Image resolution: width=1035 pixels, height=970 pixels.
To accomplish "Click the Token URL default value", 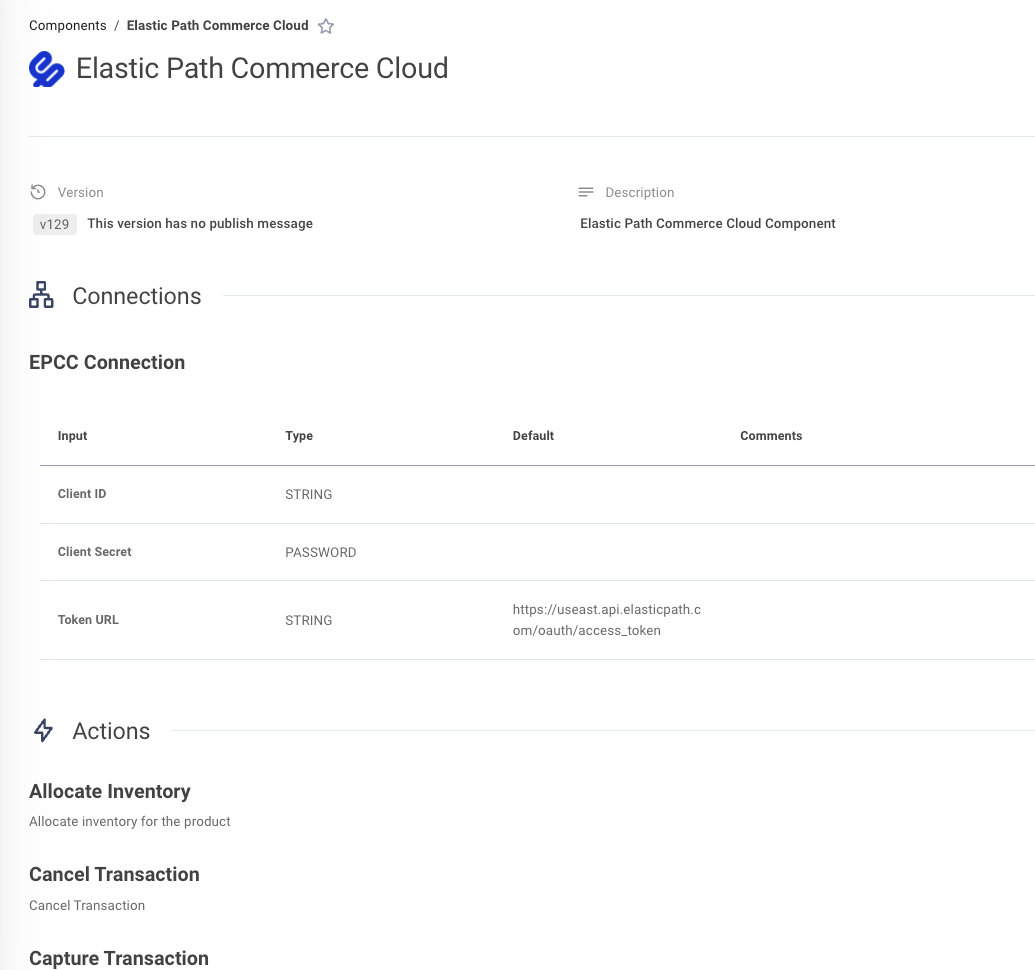I will [x=607, y=620].
